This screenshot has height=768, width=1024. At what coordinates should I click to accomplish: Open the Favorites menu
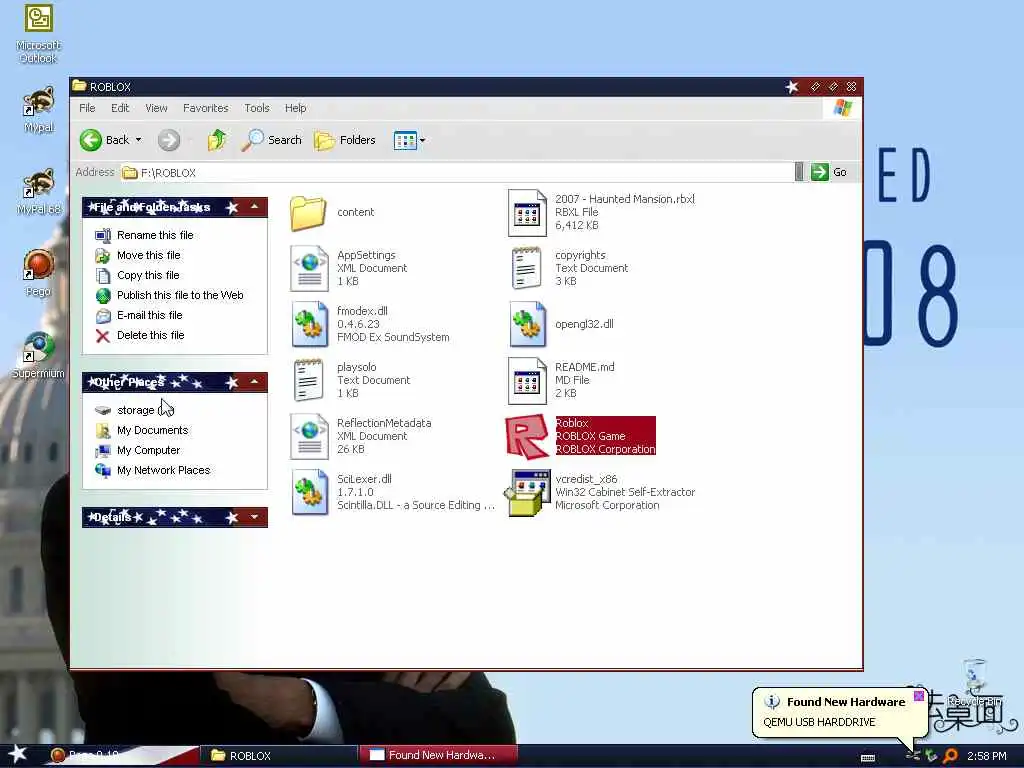pyautogui.click(x=206, y=108)
